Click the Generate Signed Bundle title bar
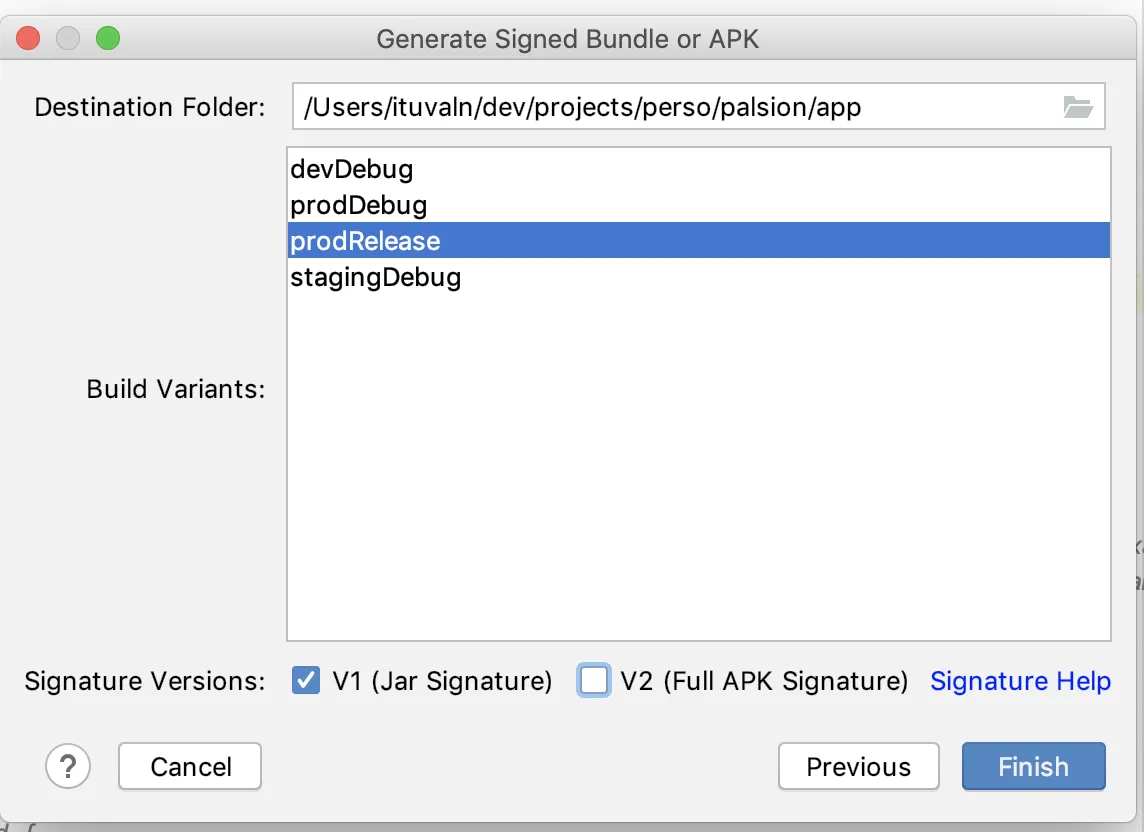The image size is (1144, 832). (568, 40)
